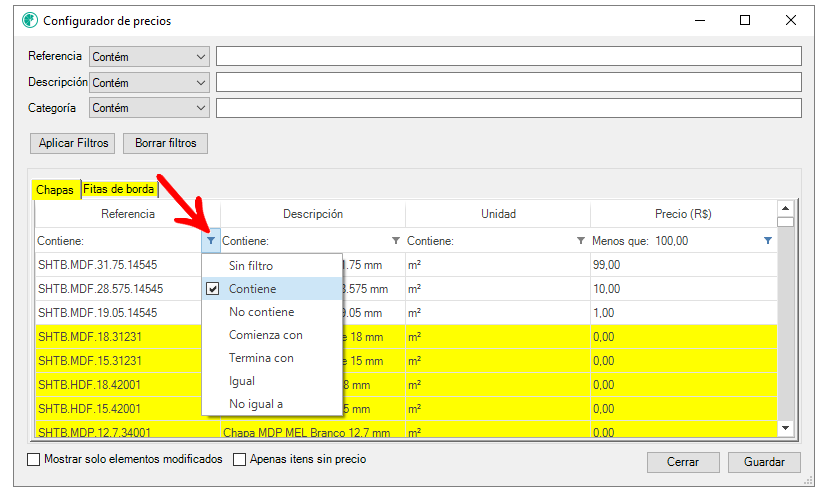Enable Mostrar solo elementos modificados checkbox
This screenshot has width=823, height=499.
coord(34,460)
